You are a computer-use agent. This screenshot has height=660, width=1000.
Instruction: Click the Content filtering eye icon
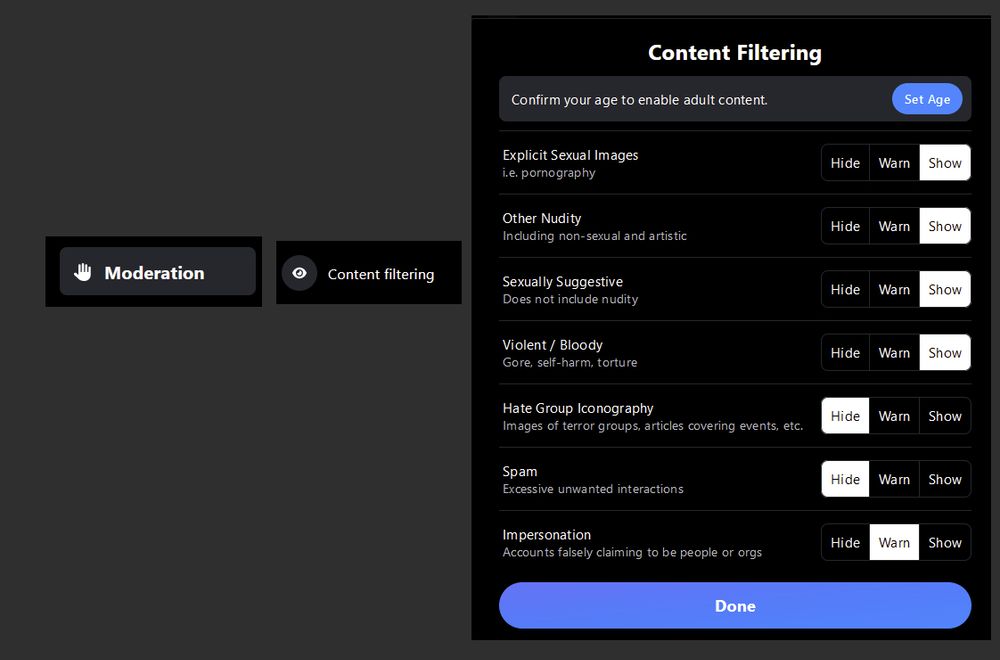[x=299, y=273]
